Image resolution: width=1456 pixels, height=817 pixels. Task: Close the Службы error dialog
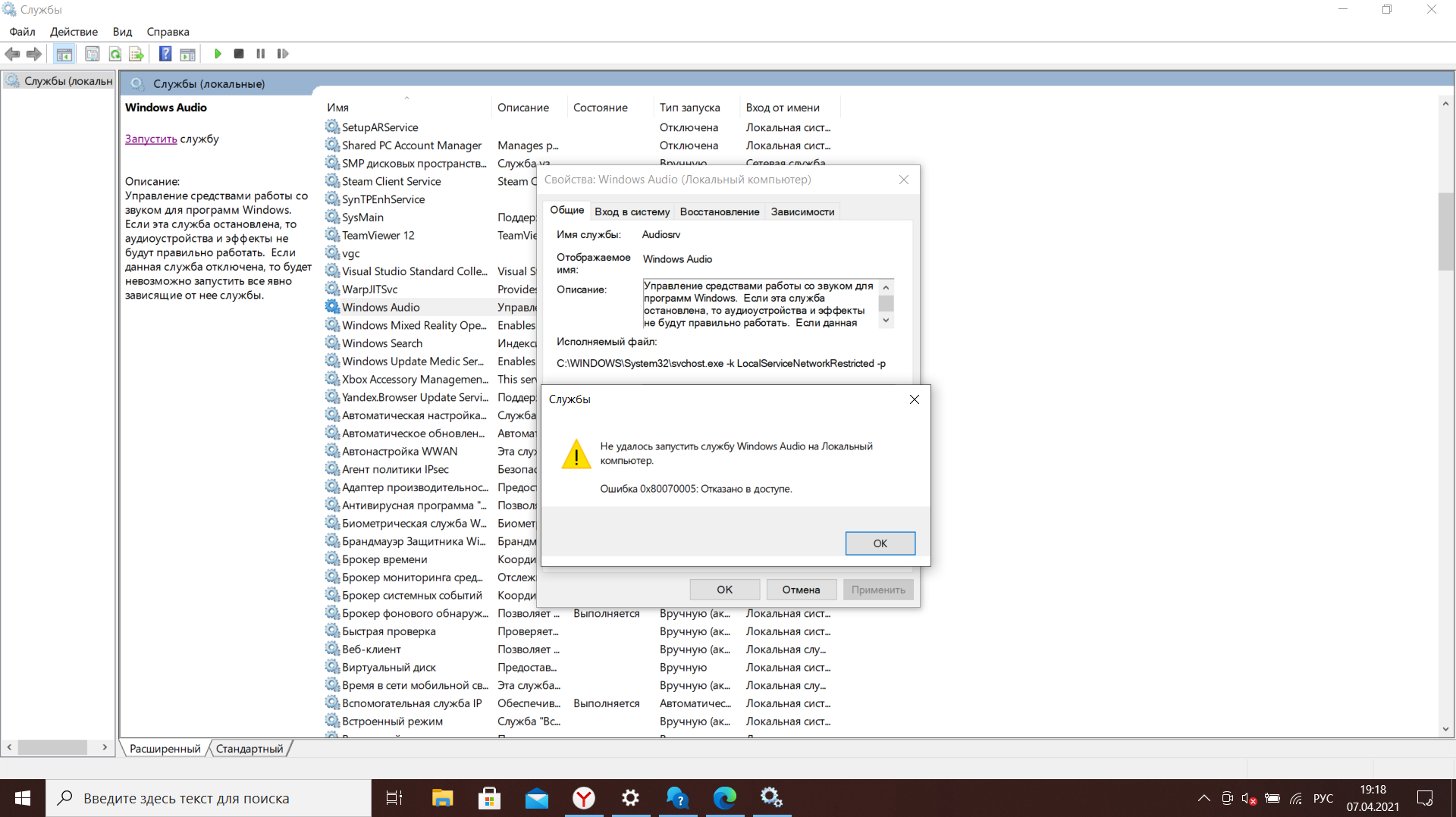(x=914, y=399)
